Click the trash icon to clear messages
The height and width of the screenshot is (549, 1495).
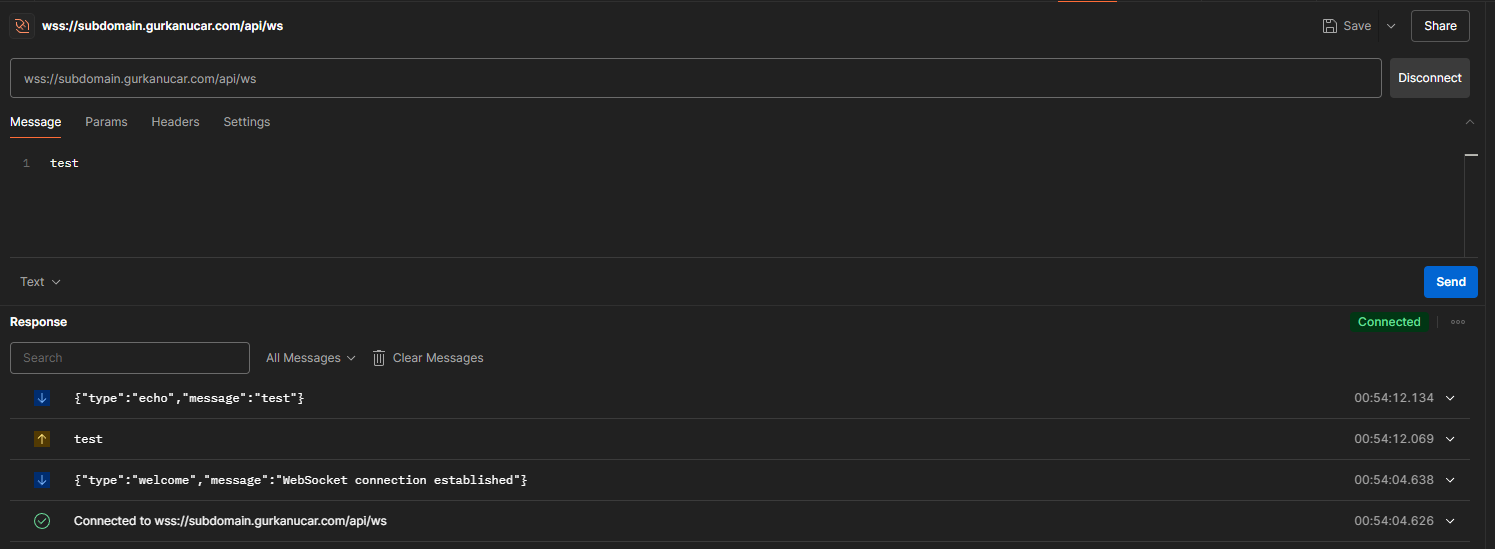coord(379,358)
